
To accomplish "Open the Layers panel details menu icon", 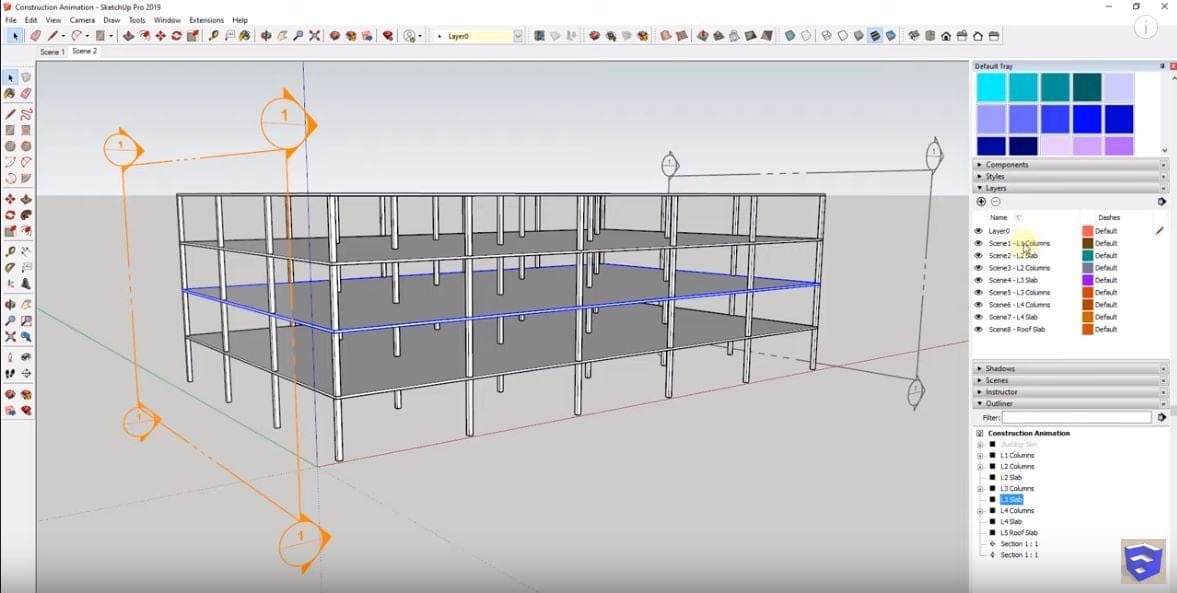I will 1161,202.
